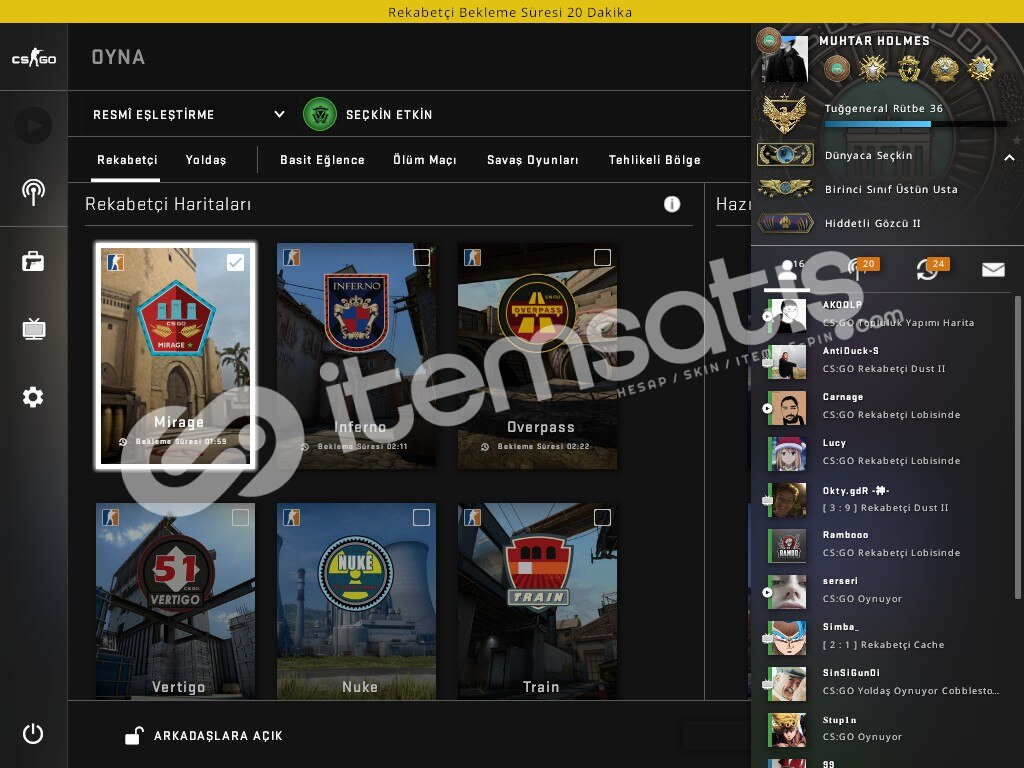This screenshot has height=768, width=1024.
Task: Switch to the Savaş Oyunları tab
Action: 532,160
